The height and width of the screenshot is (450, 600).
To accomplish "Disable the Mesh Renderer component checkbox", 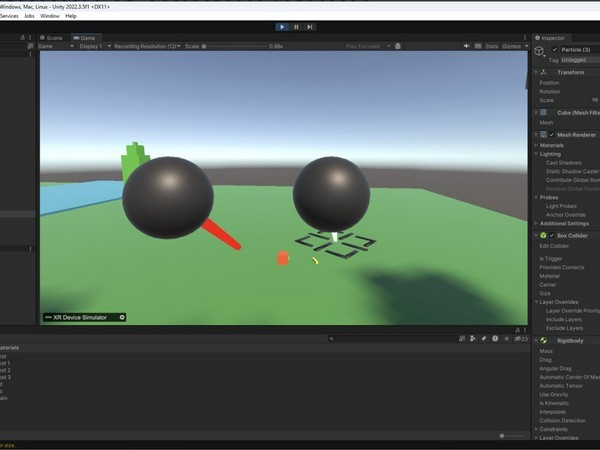I will (553, 134).
